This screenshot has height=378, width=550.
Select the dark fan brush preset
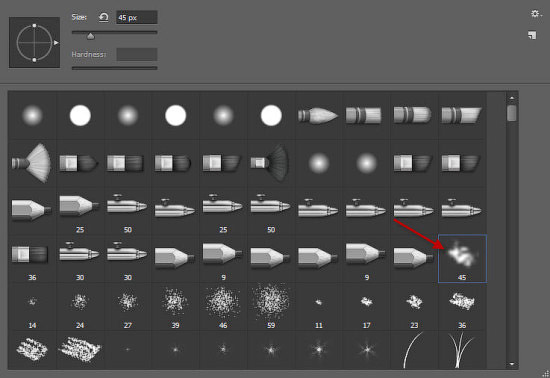tap(270, 163)
